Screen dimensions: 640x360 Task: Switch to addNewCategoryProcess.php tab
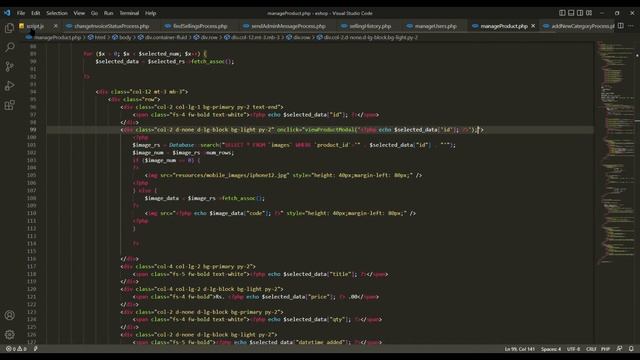pyautogui.click(x=580, y=26)
